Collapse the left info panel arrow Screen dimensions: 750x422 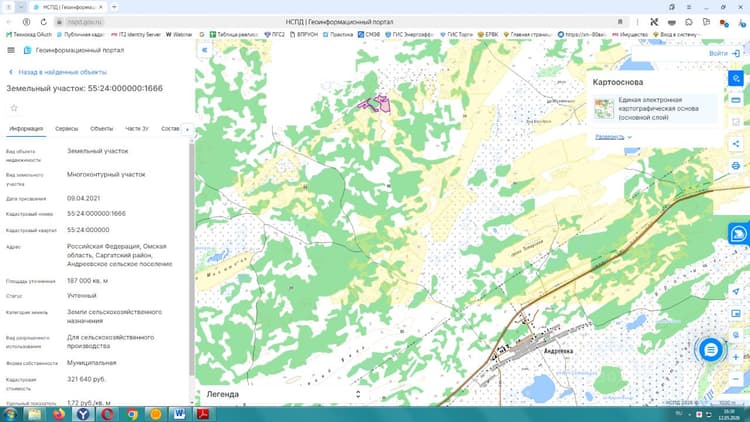coord(205,50)
